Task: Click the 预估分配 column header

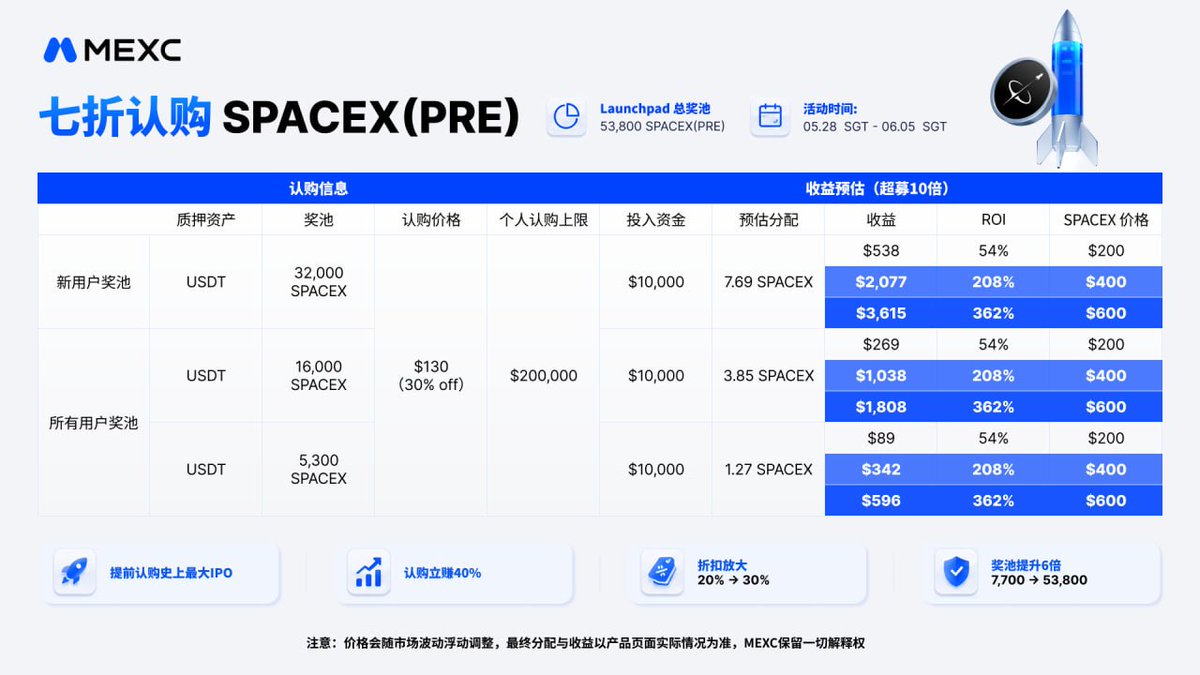Action: point(769,220)
